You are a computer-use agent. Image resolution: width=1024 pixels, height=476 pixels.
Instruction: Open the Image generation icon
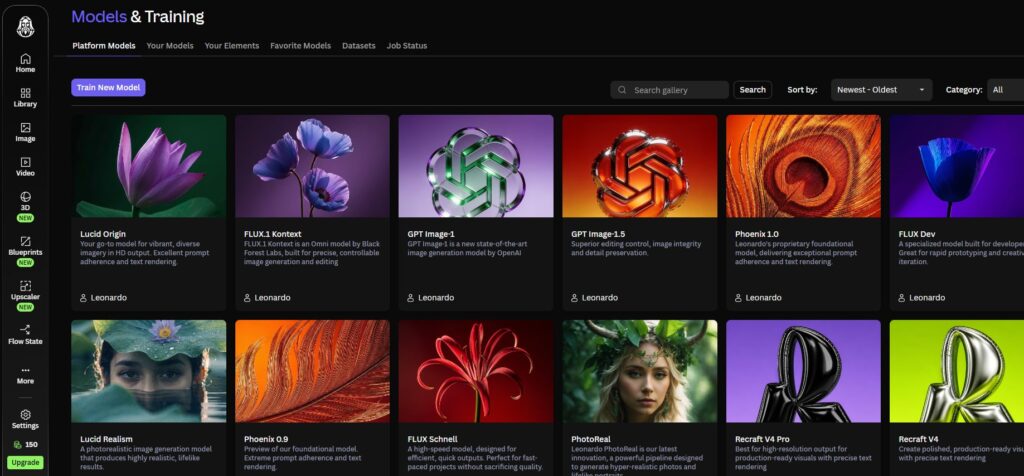(x=25, y=127)
